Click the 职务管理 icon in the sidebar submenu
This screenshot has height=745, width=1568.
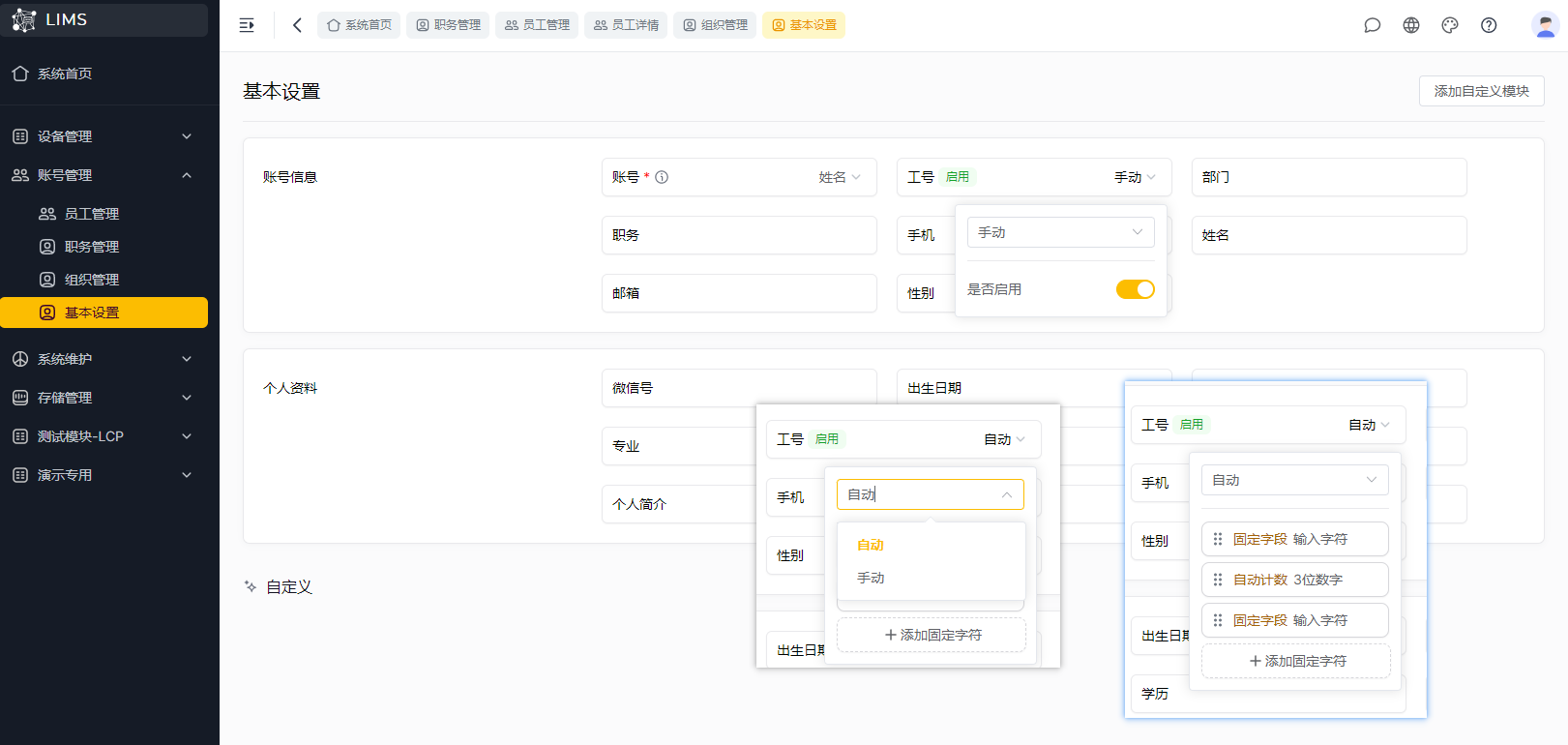pos(47,247)
